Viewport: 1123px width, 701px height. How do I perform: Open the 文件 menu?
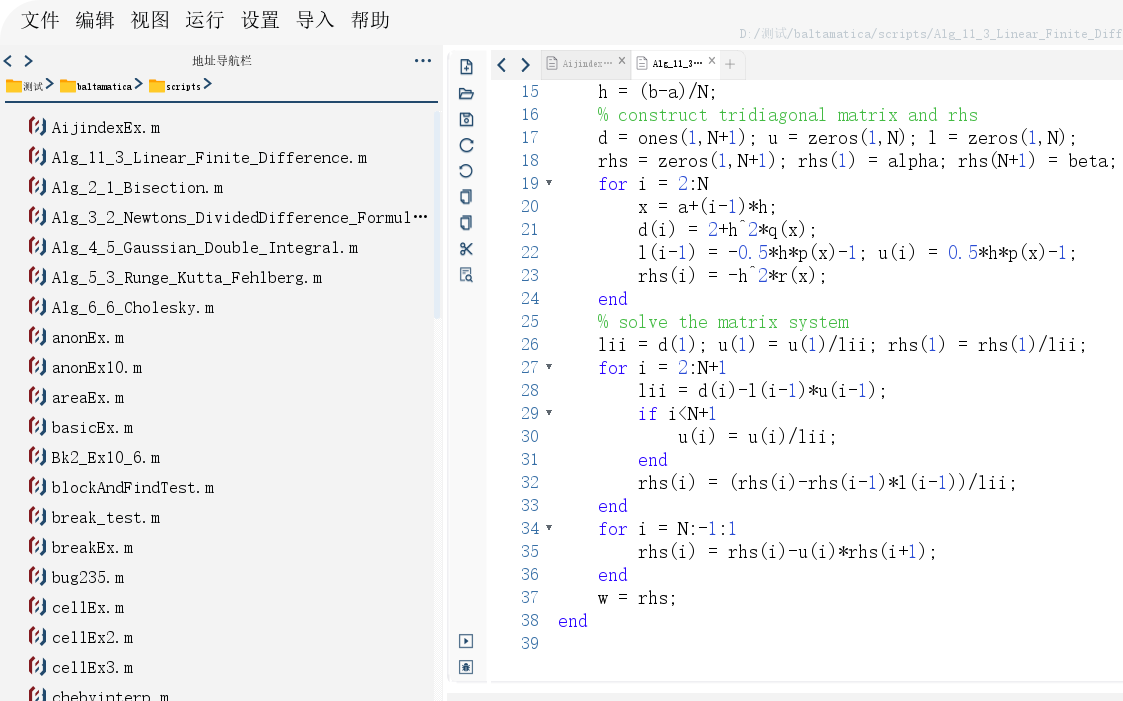pos(40,20)
